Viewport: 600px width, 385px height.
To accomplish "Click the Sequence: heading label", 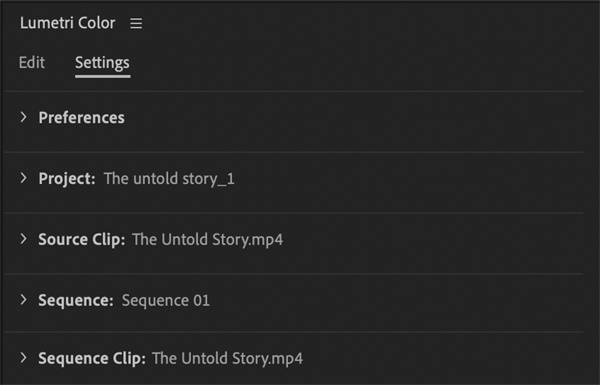I will [x=76, y=300].
